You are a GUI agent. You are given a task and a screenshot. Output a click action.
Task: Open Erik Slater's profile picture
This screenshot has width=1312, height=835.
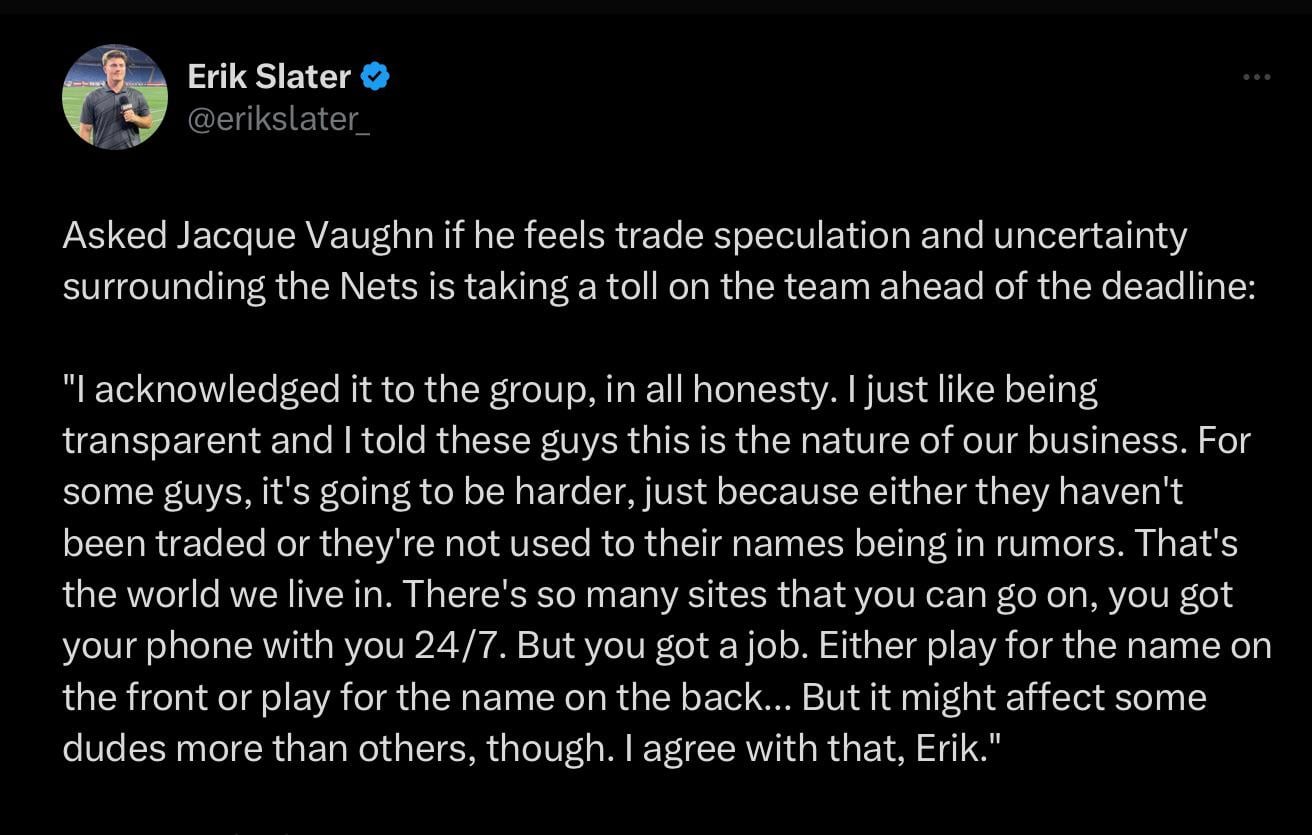114,97
